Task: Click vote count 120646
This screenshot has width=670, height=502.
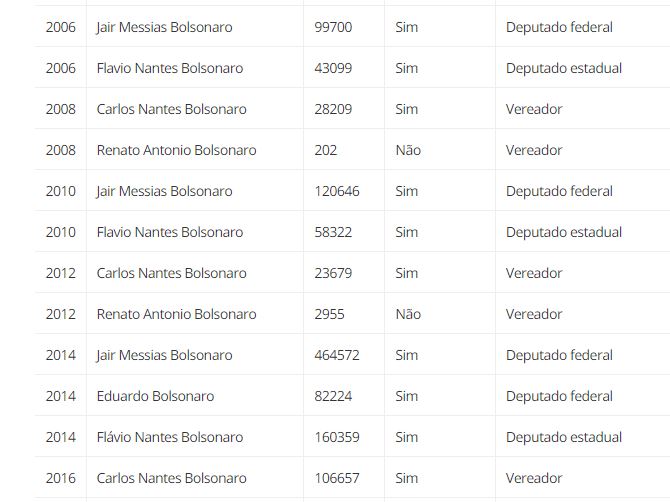Action: (x=337, y=191)
